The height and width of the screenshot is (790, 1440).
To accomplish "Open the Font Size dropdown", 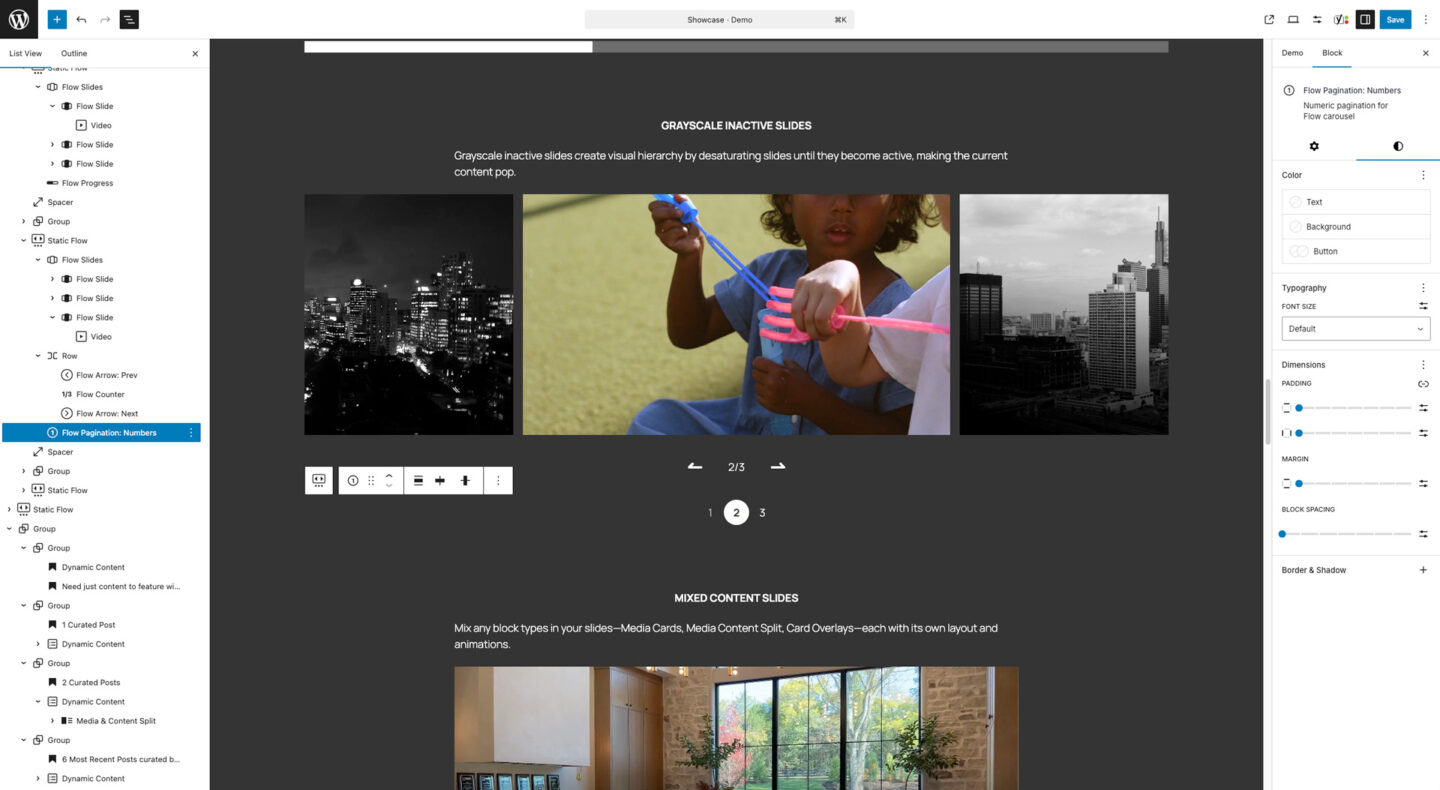I will click(x=1355, y=328).
